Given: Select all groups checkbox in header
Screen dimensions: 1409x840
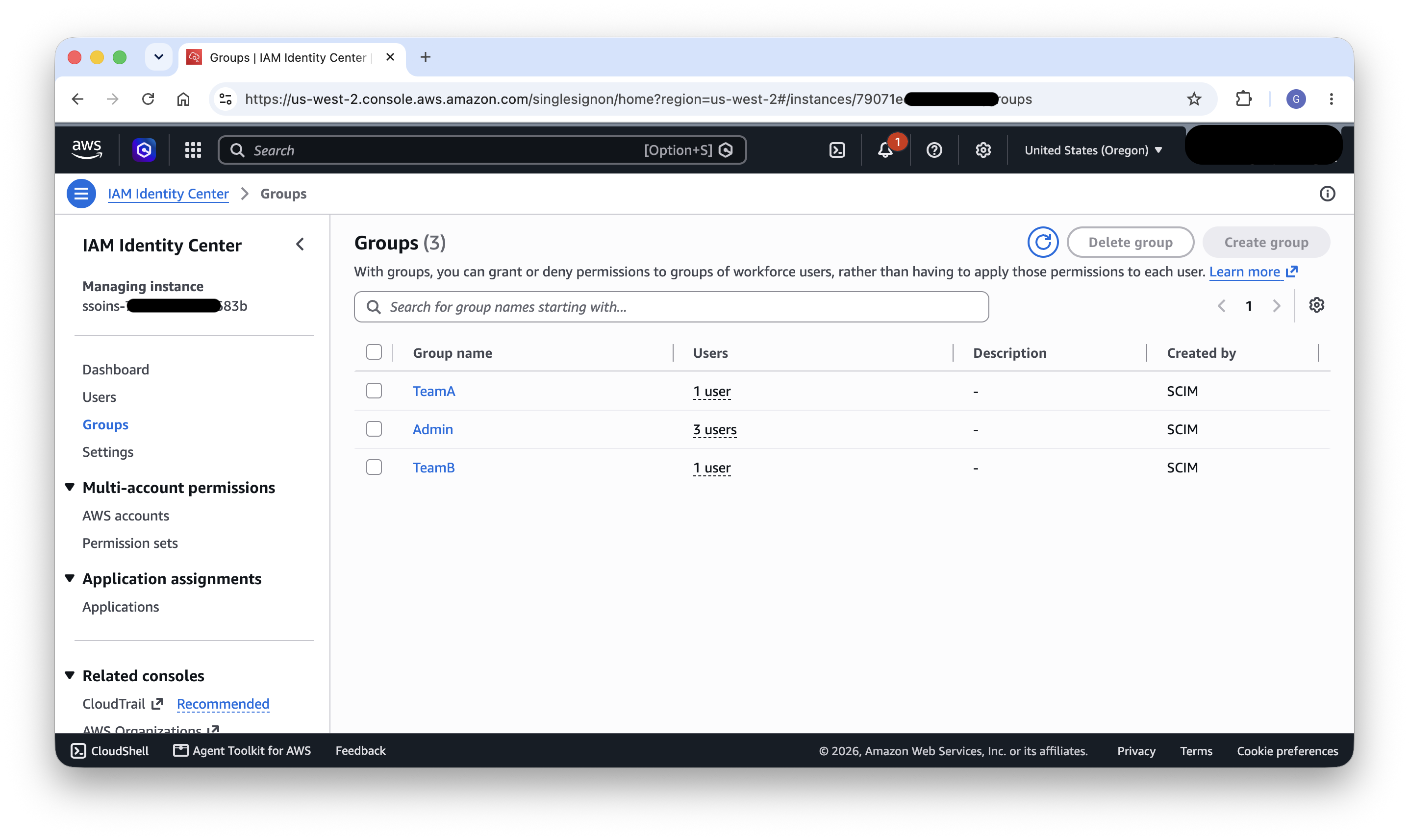Looking at the screenshot, I should (374, 352).
